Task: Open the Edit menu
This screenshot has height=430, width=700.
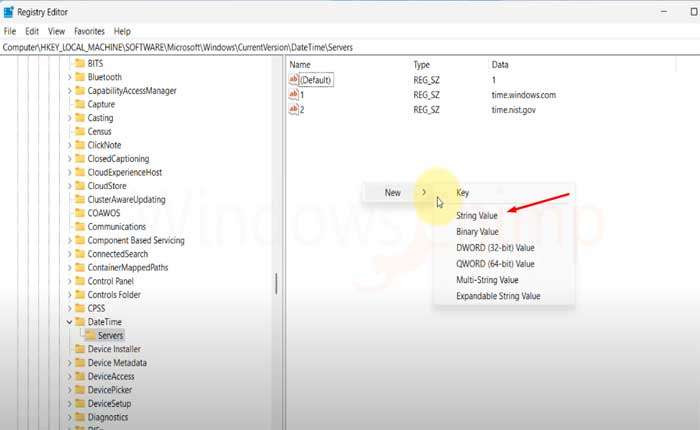Action: (32, 31)
